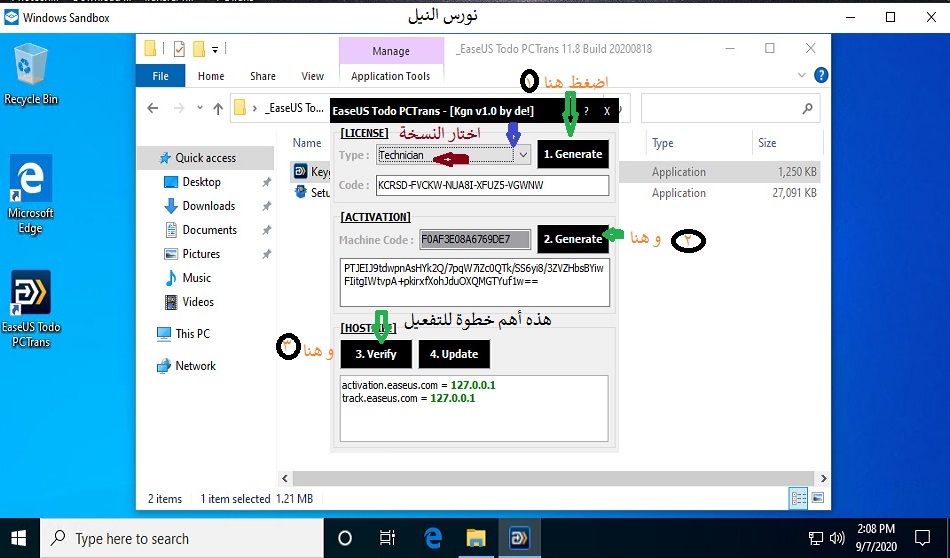Click the Microsoft Edge icon in the taskbar
The image size is (950, 558).
pyautogui.click(x=433, y=538)
